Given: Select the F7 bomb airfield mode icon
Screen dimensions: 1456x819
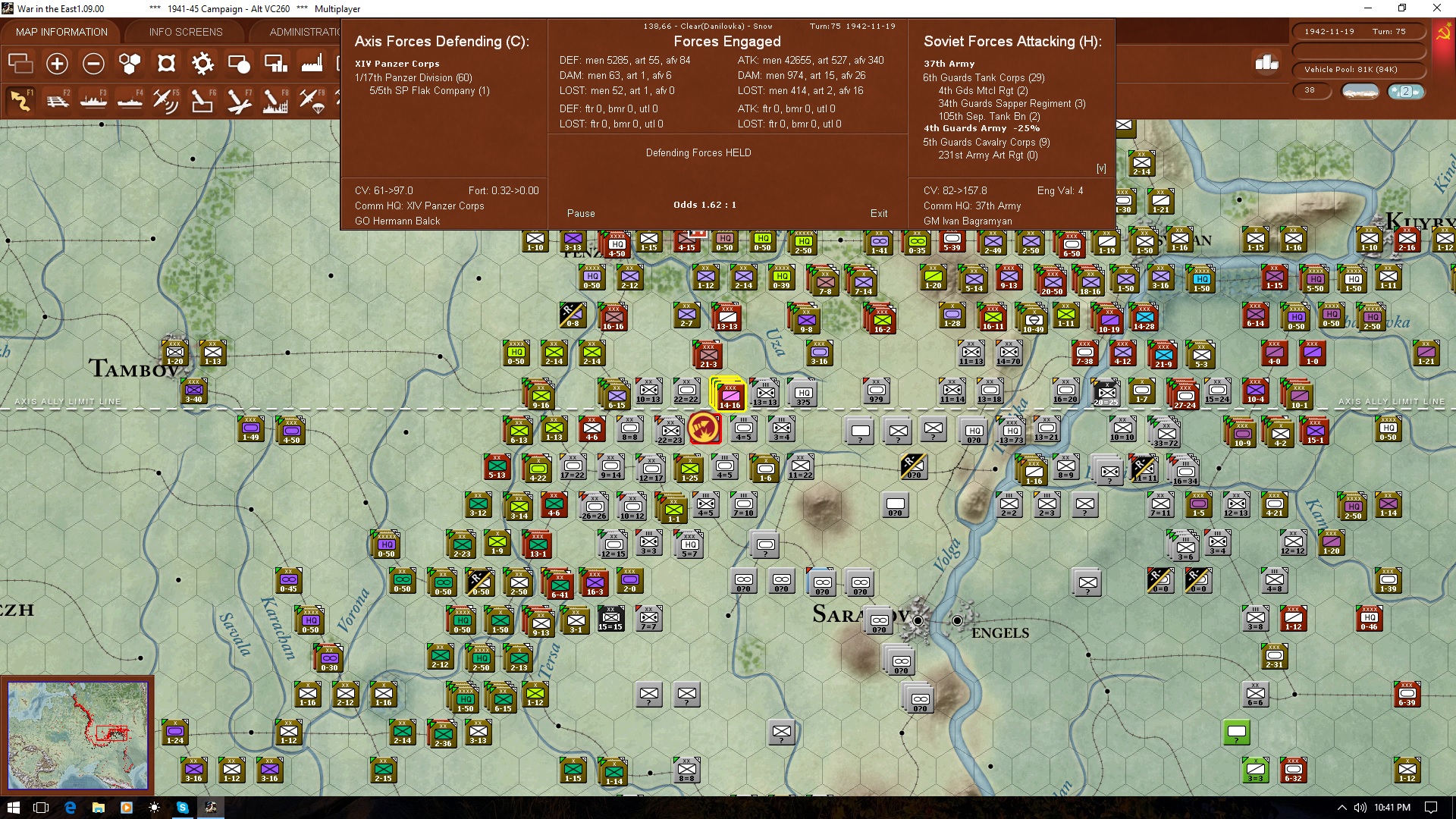Looking at the screenshot, I should click(x=239, y=100).
